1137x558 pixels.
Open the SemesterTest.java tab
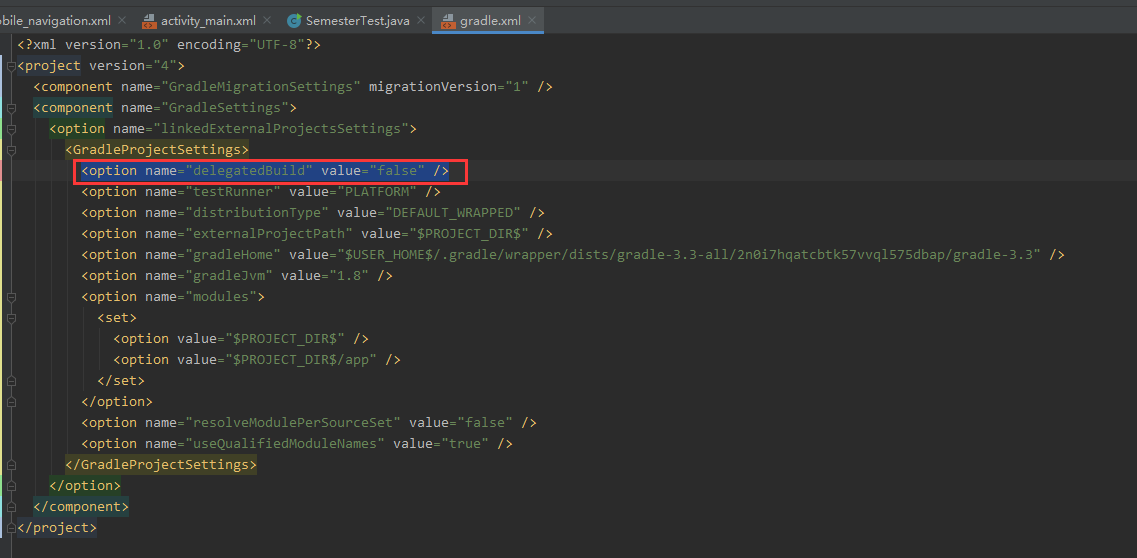pos(357,20)
